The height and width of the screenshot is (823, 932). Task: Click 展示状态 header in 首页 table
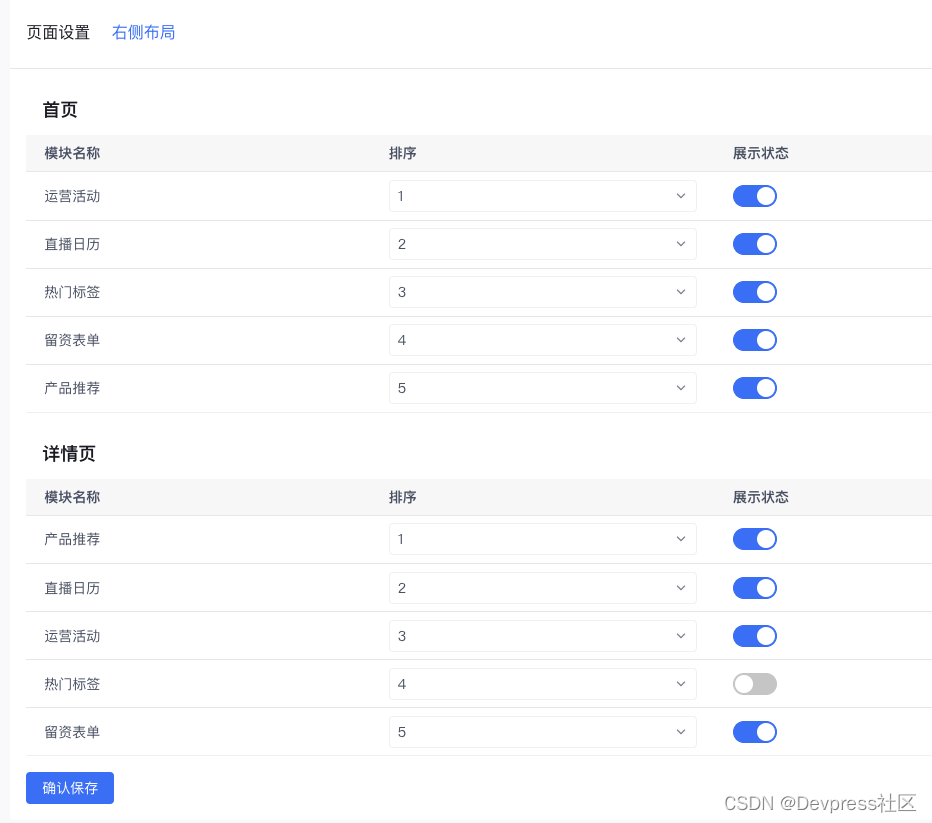click(760, 153)
